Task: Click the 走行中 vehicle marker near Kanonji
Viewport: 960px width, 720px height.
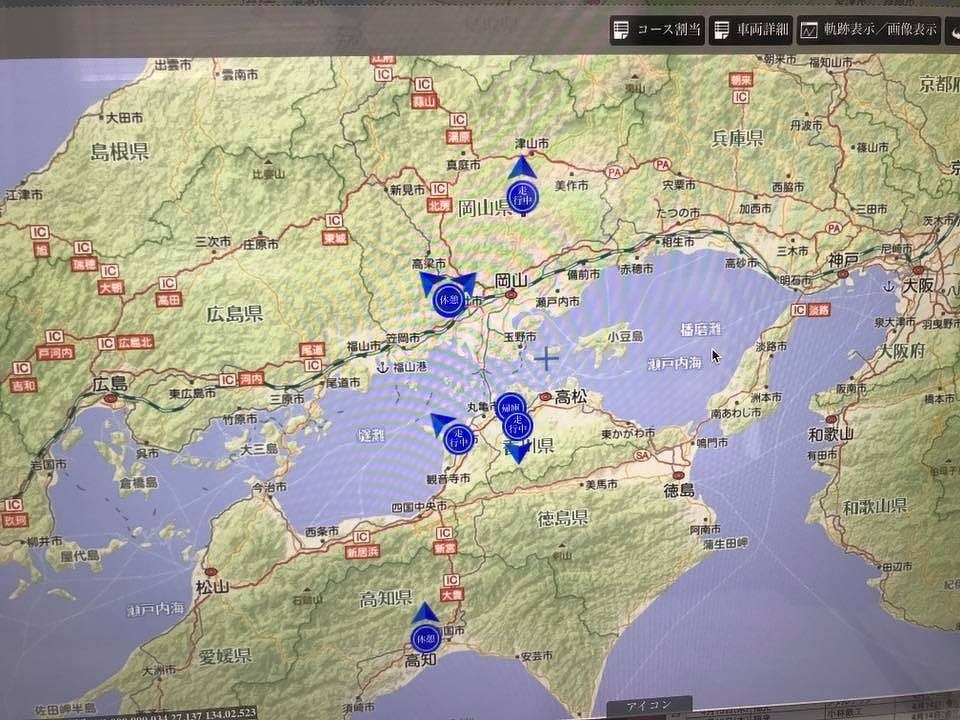Action: (x=457, y=438)
